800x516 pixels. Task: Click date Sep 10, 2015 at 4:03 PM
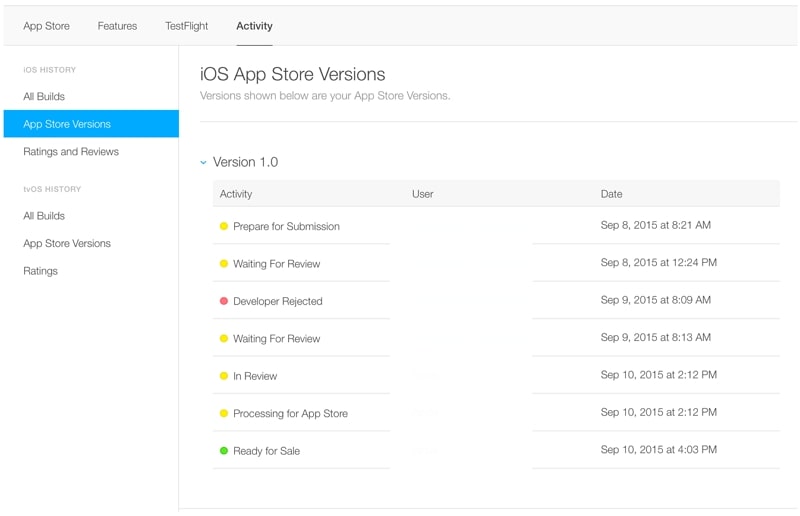659,450
